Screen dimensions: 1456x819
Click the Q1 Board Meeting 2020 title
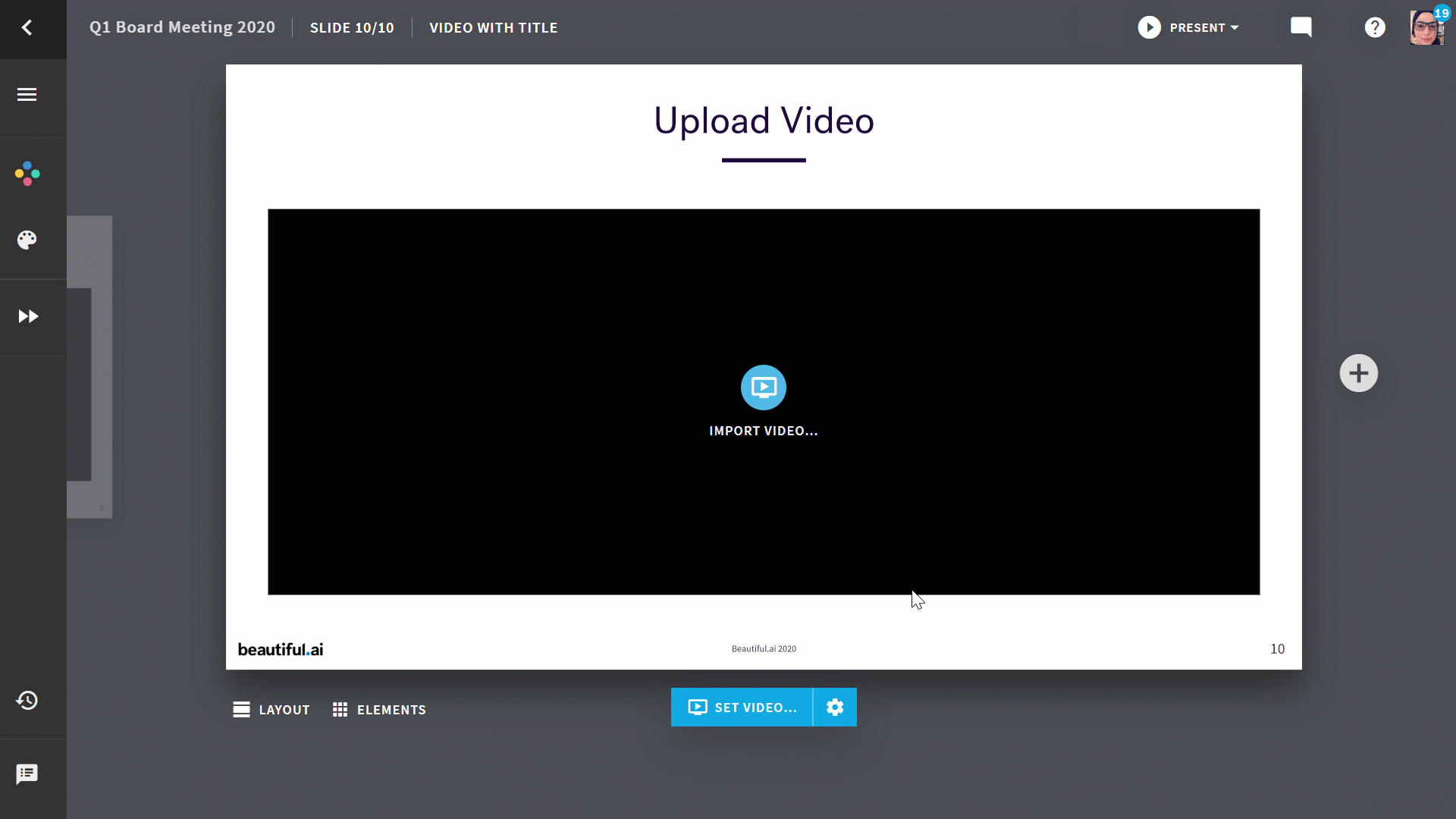[x=182, y=27]
